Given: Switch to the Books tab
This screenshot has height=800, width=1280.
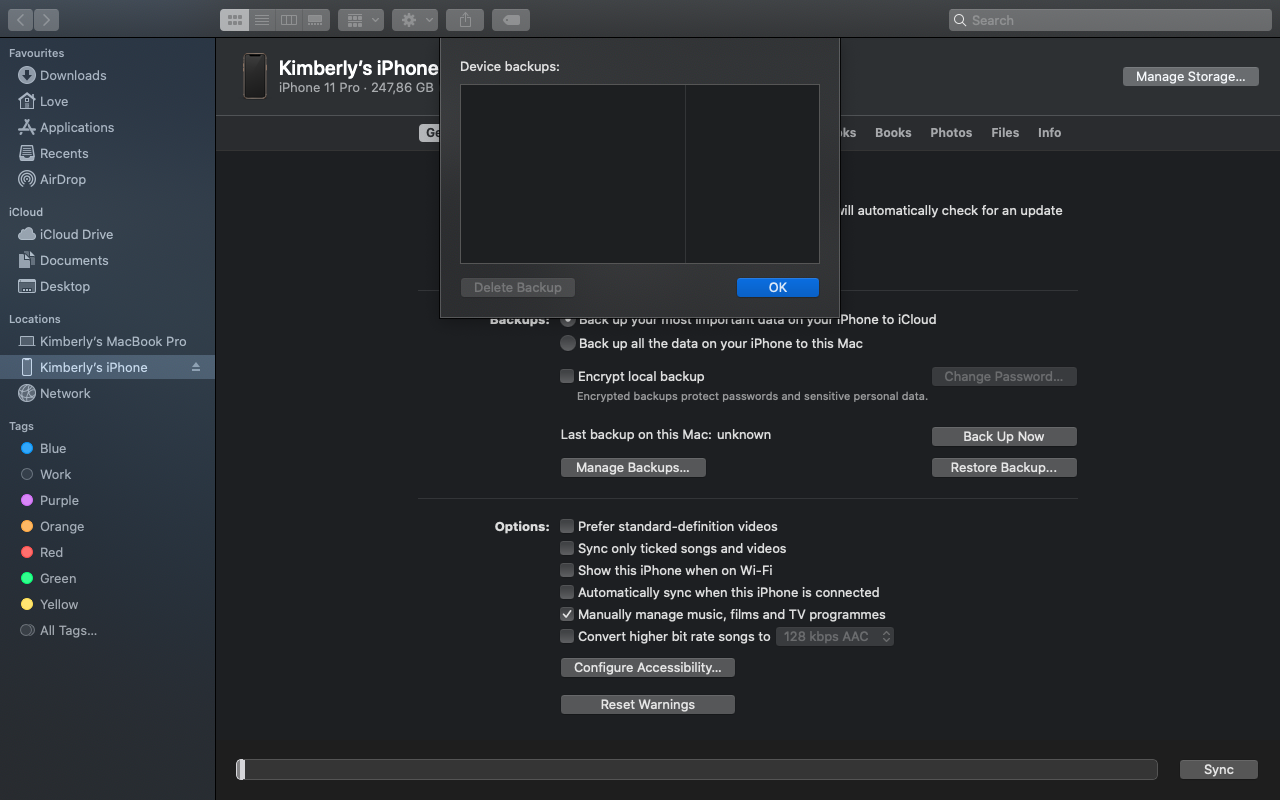Looking at the screenshot, I should click(x=893, y=132).
